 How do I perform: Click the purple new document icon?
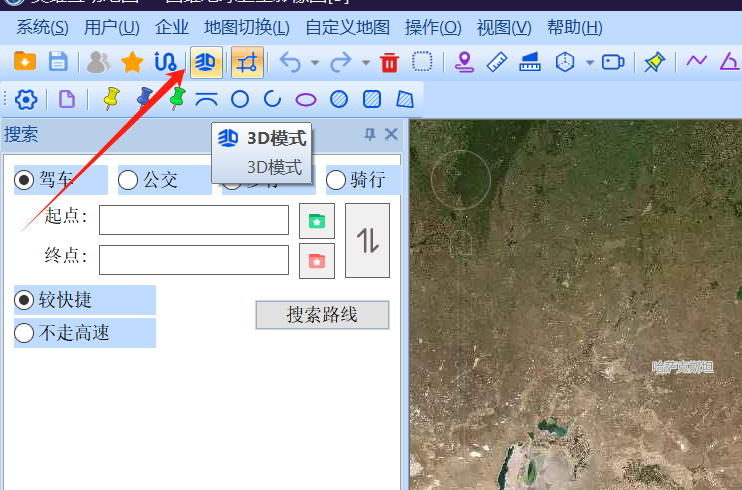[x=67, y=99]
